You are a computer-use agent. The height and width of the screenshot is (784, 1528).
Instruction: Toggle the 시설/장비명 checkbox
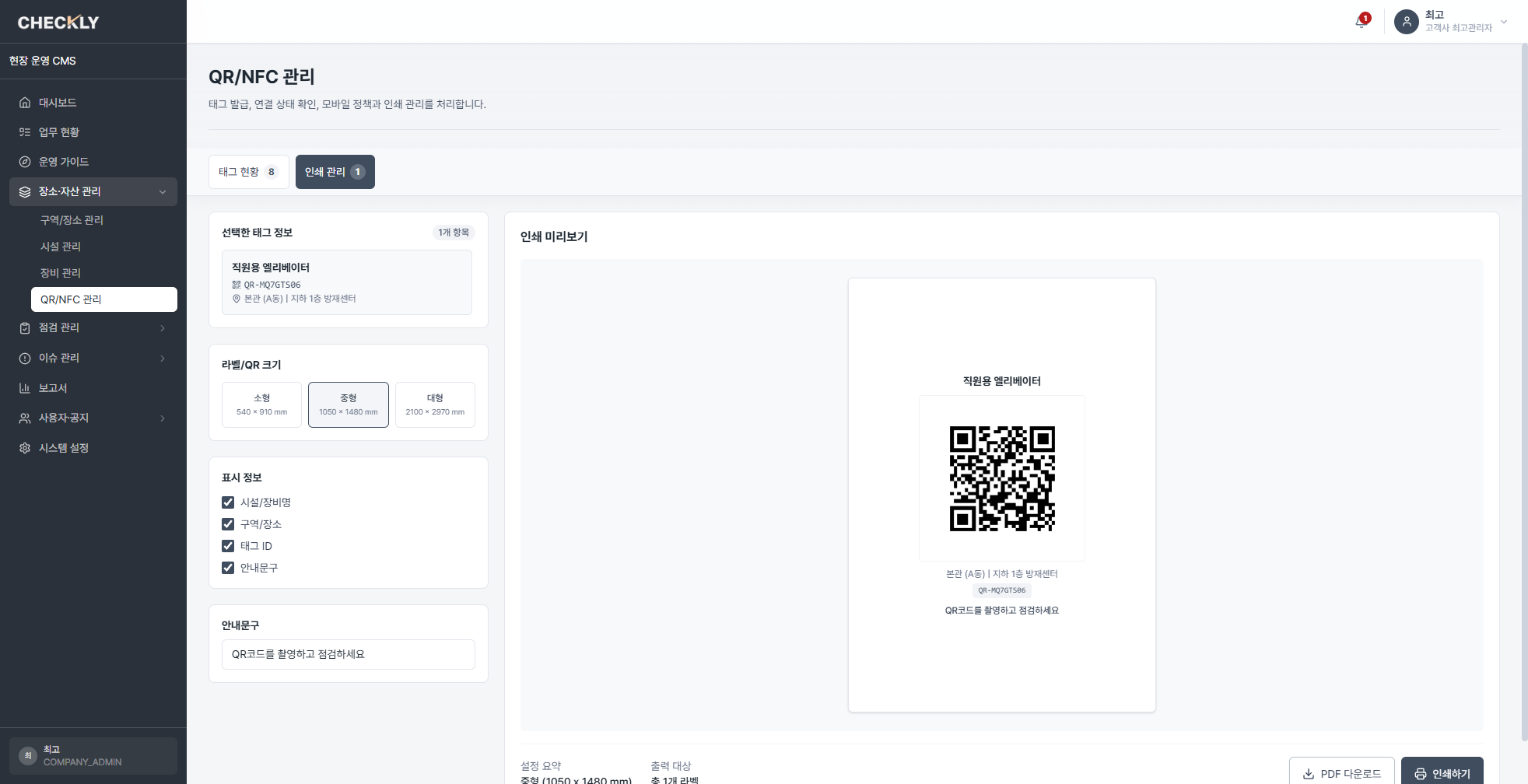tap(228, 502)
